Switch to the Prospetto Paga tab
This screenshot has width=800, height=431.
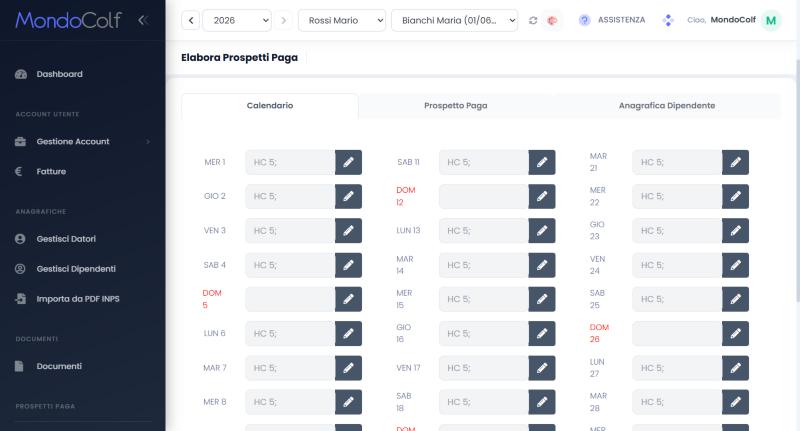(x=456, y=106)
